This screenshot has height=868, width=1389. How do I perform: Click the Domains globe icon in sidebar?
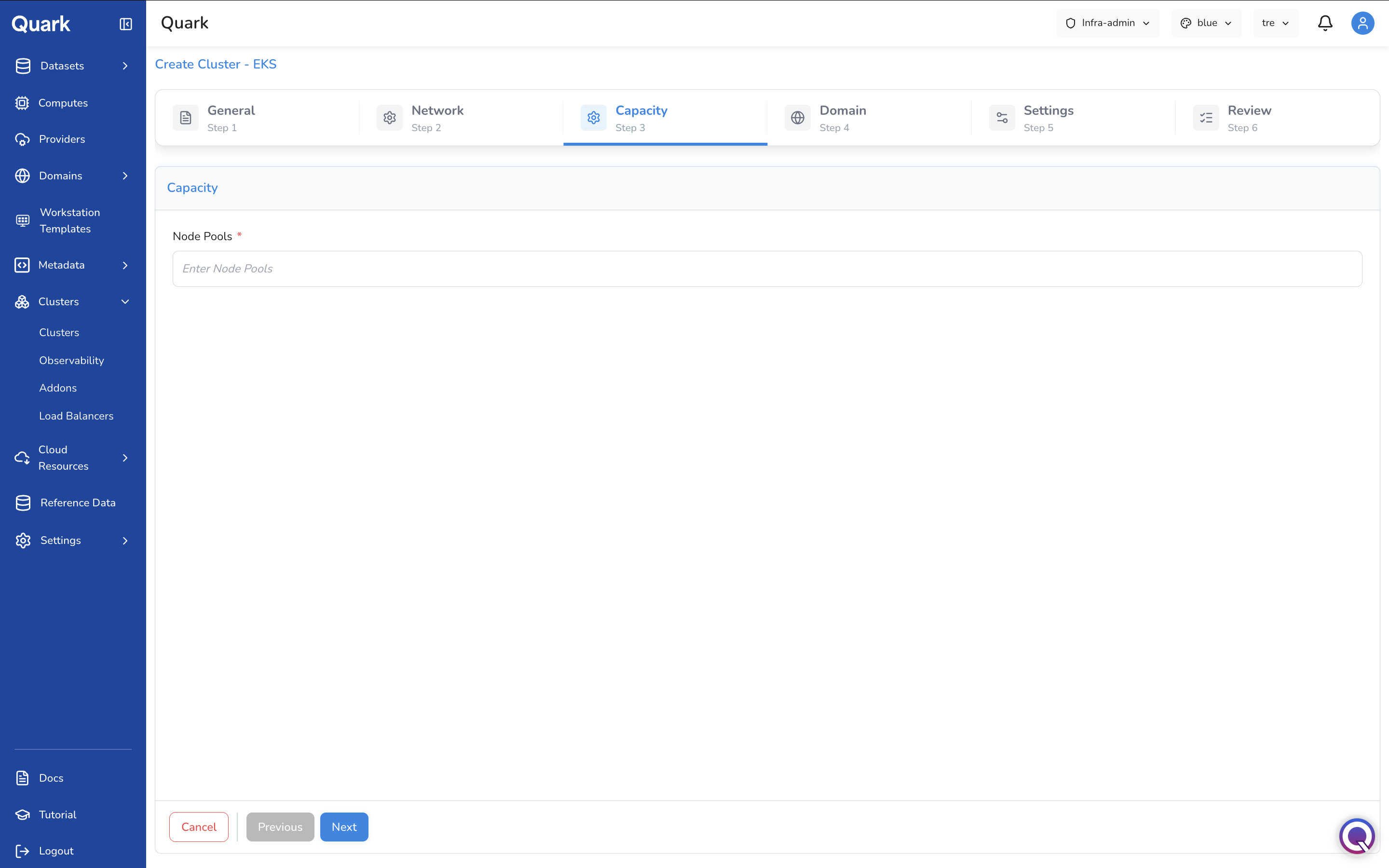coord(22,176)
